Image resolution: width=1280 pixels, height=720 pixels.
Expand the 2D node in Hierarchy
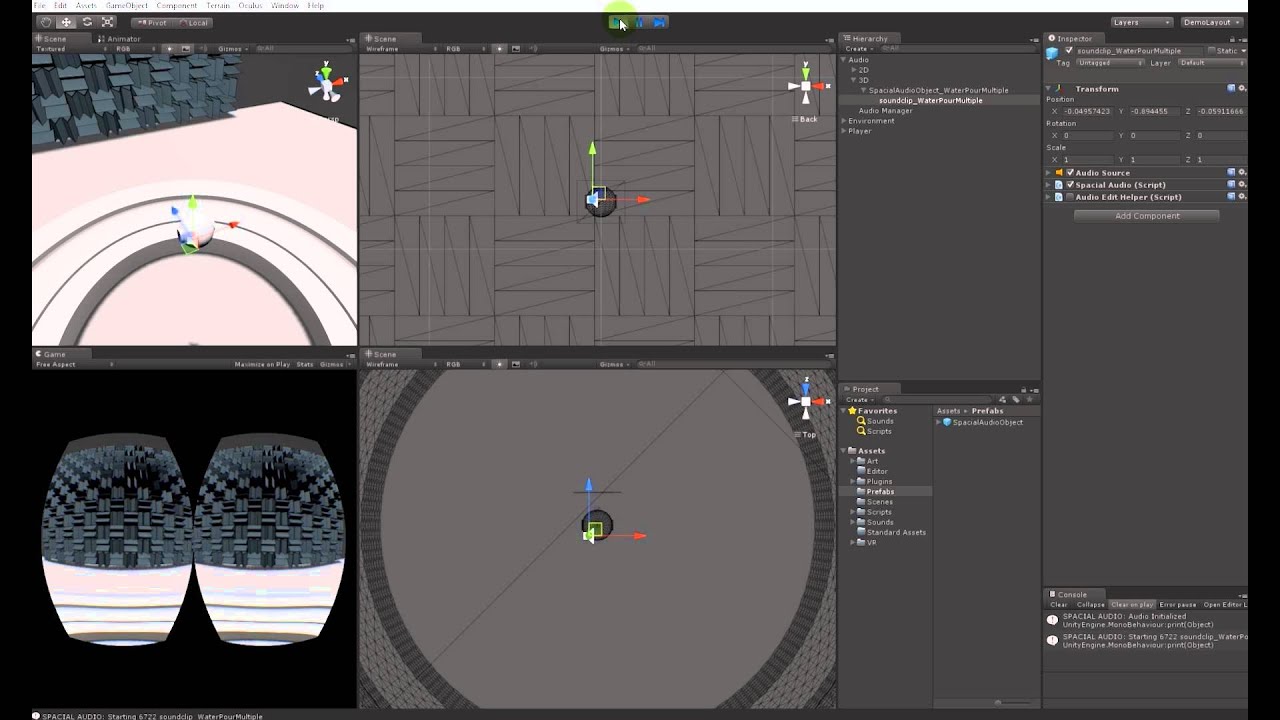pos(854,70)
